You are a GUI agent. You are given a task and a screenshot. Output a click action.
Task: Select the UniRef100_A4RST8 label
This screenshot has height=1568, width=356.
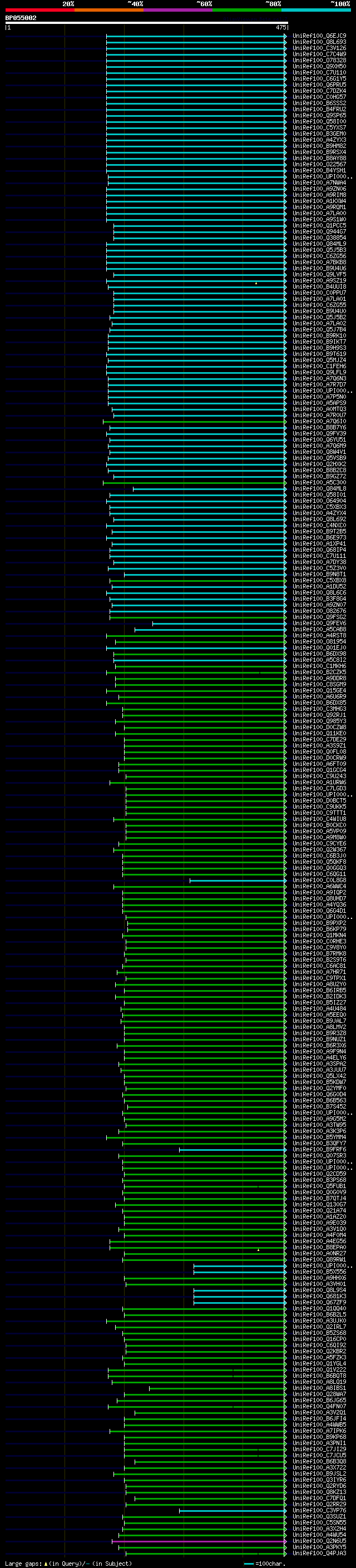pyautogui.click(x=319, y=635)
